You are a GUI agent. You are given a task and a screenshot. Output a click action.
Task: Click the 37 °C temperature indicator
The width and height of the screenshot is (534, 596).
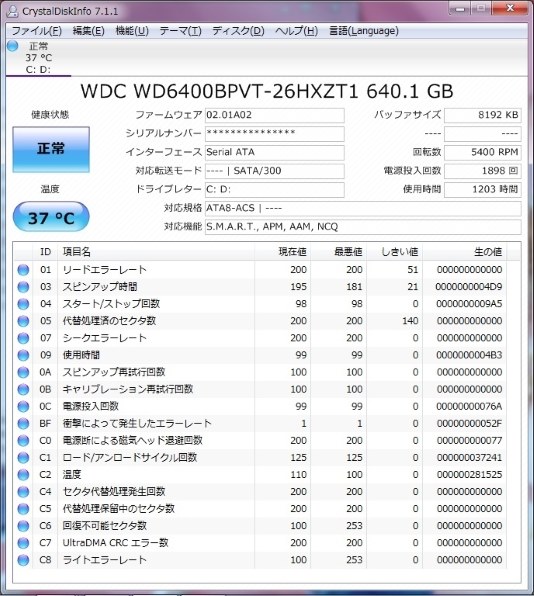(x=51, y=217)
